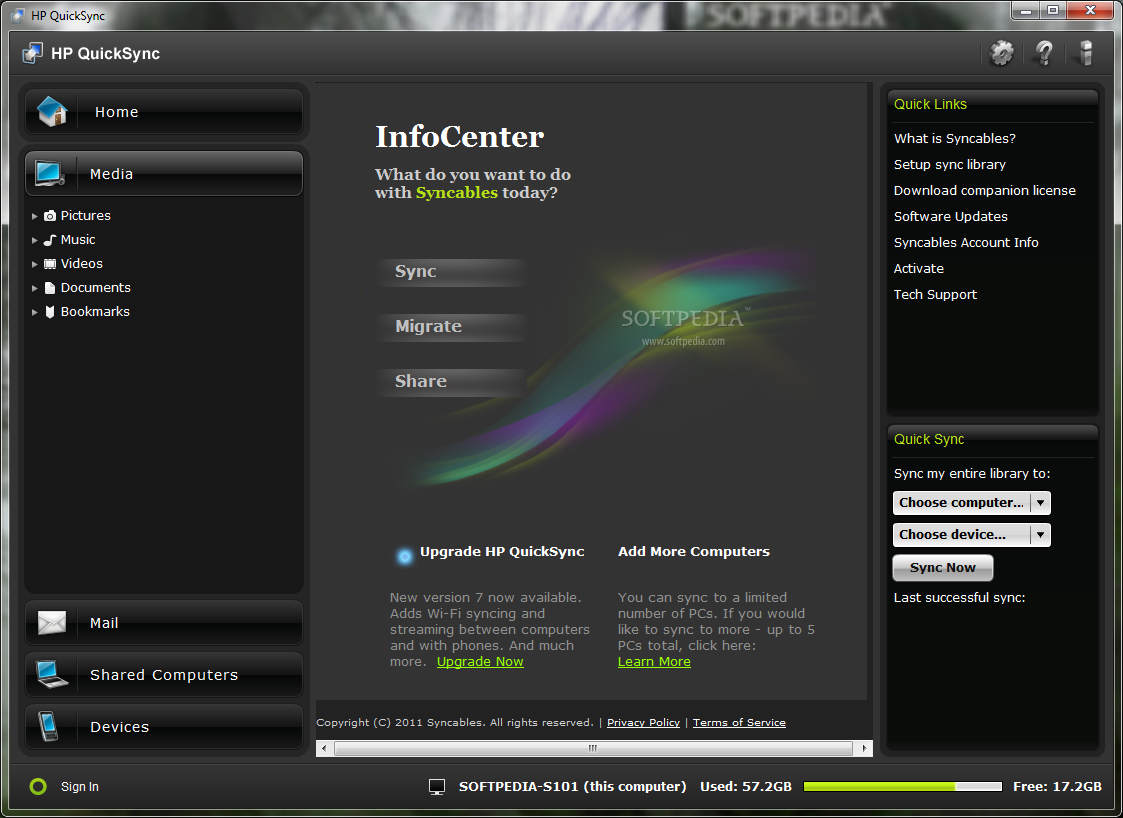1123x818 pixels.
Task: Click the laptop icon on Shared Computers
Action: [52, 674]
